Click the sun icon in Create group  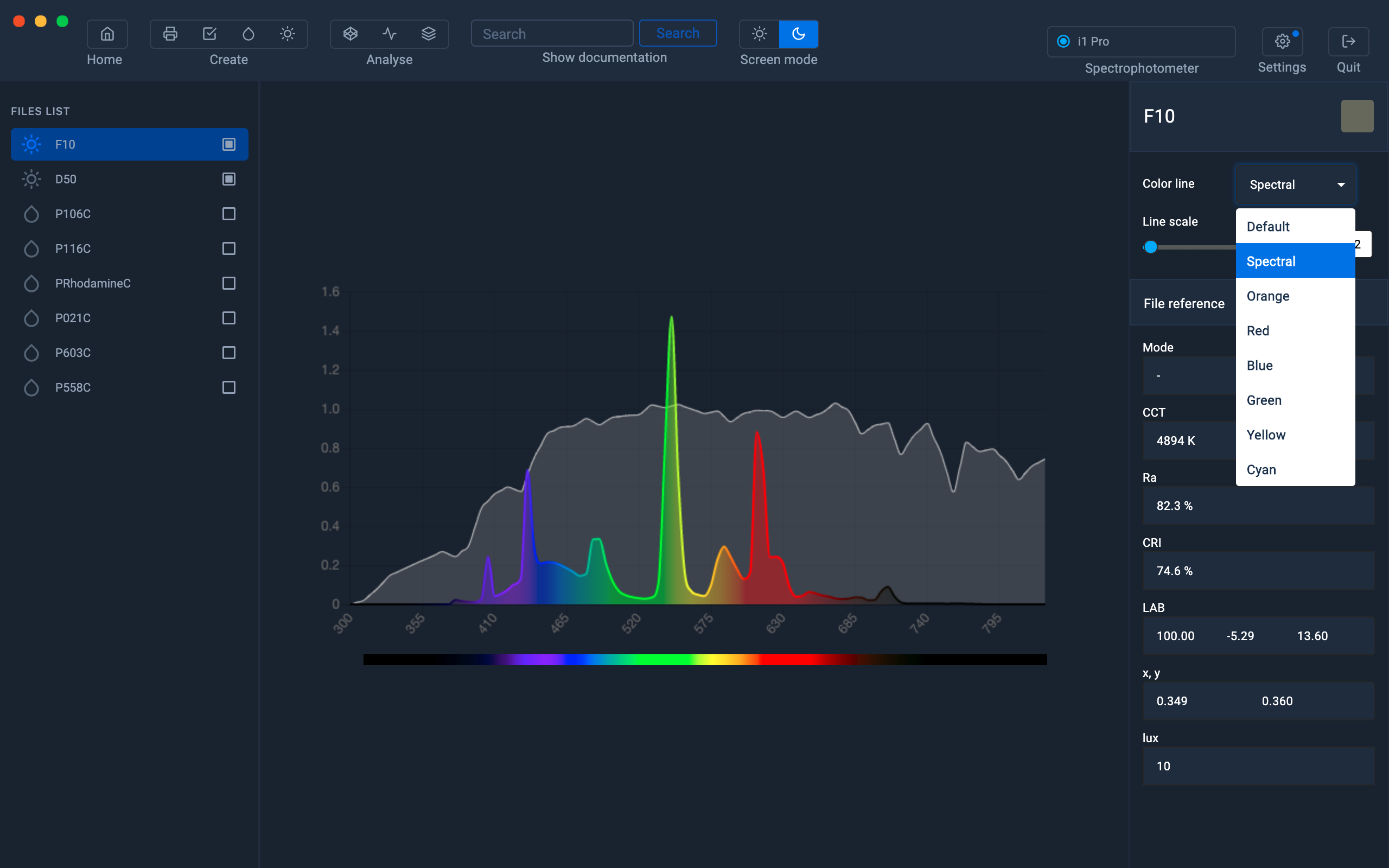[288, 34]
